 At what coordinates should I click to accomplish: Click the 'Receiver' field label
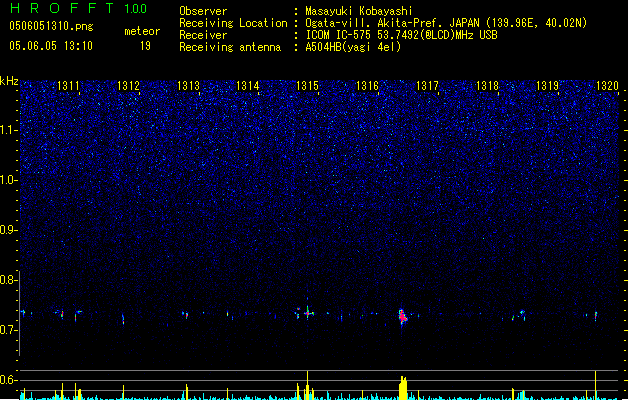pos(203,35)
